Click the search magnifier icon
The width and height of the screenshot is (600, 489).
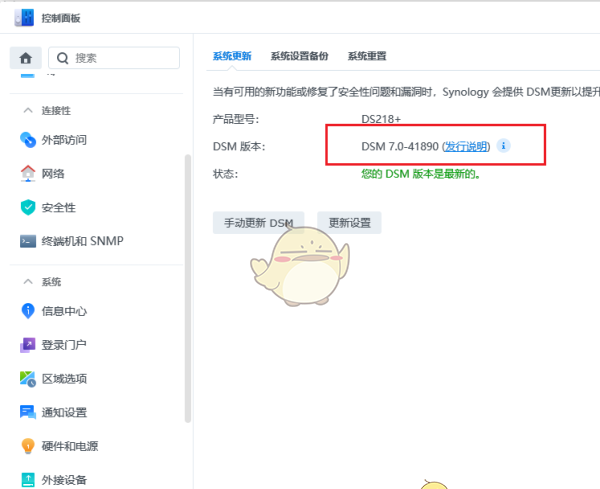(x=62, y=58)
